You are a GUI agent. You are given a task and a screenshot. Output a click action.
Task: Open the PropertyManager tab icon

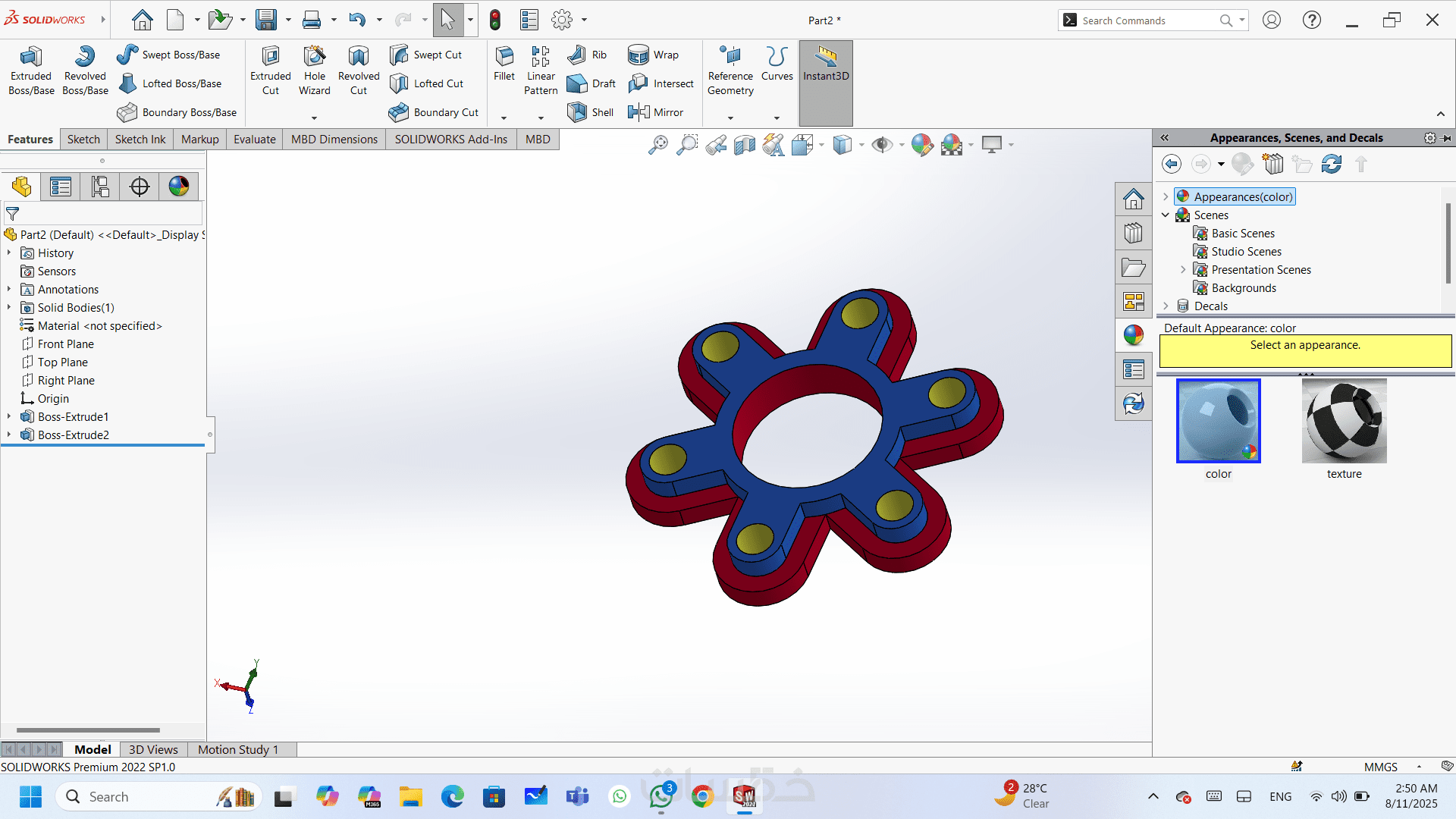[61, 187]
